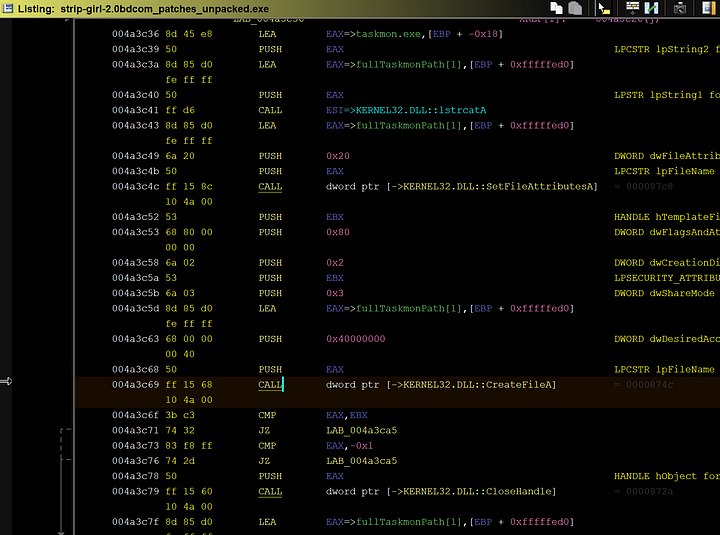Click PUSH value 0x20

coord(338,156)
